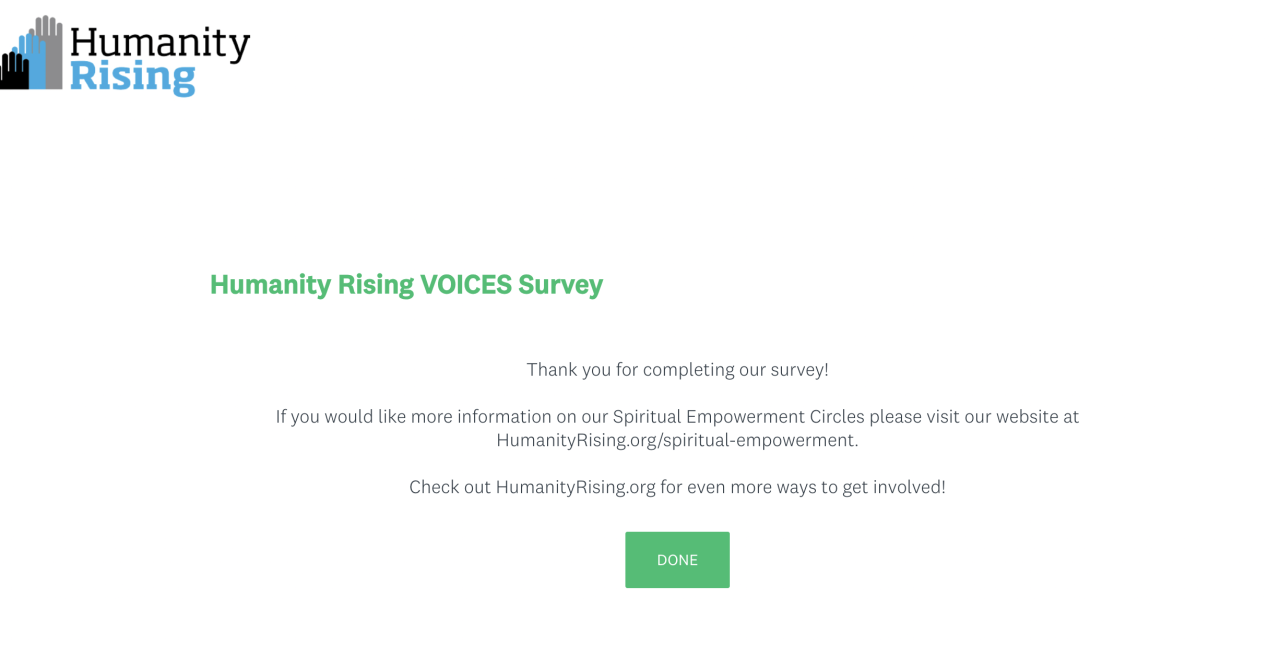The image size is (1280, 645).
Task: Click the blue hand in the logo
Action: tap(35, 62)
